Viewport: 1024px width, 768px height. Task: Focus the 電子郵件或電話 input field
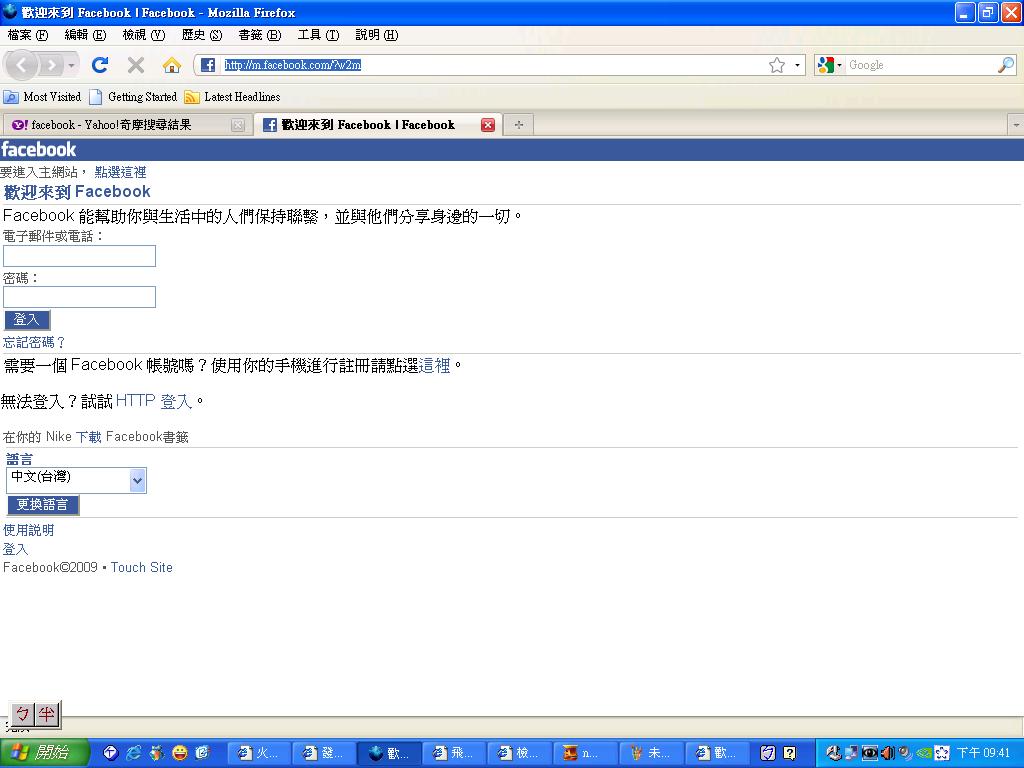tap(80, 256)
